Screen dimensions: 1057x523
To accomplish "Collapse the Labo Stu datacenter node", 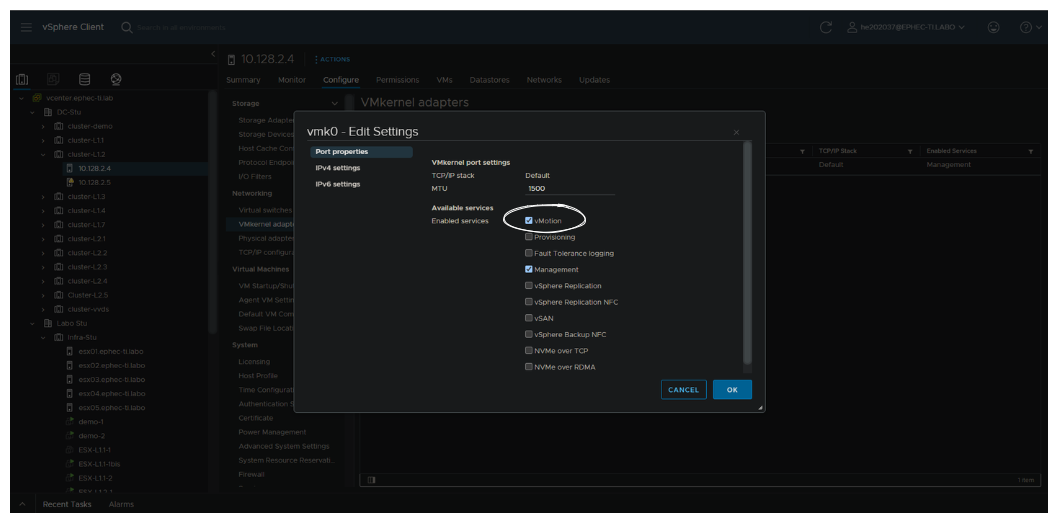I will tap(32, 323).
